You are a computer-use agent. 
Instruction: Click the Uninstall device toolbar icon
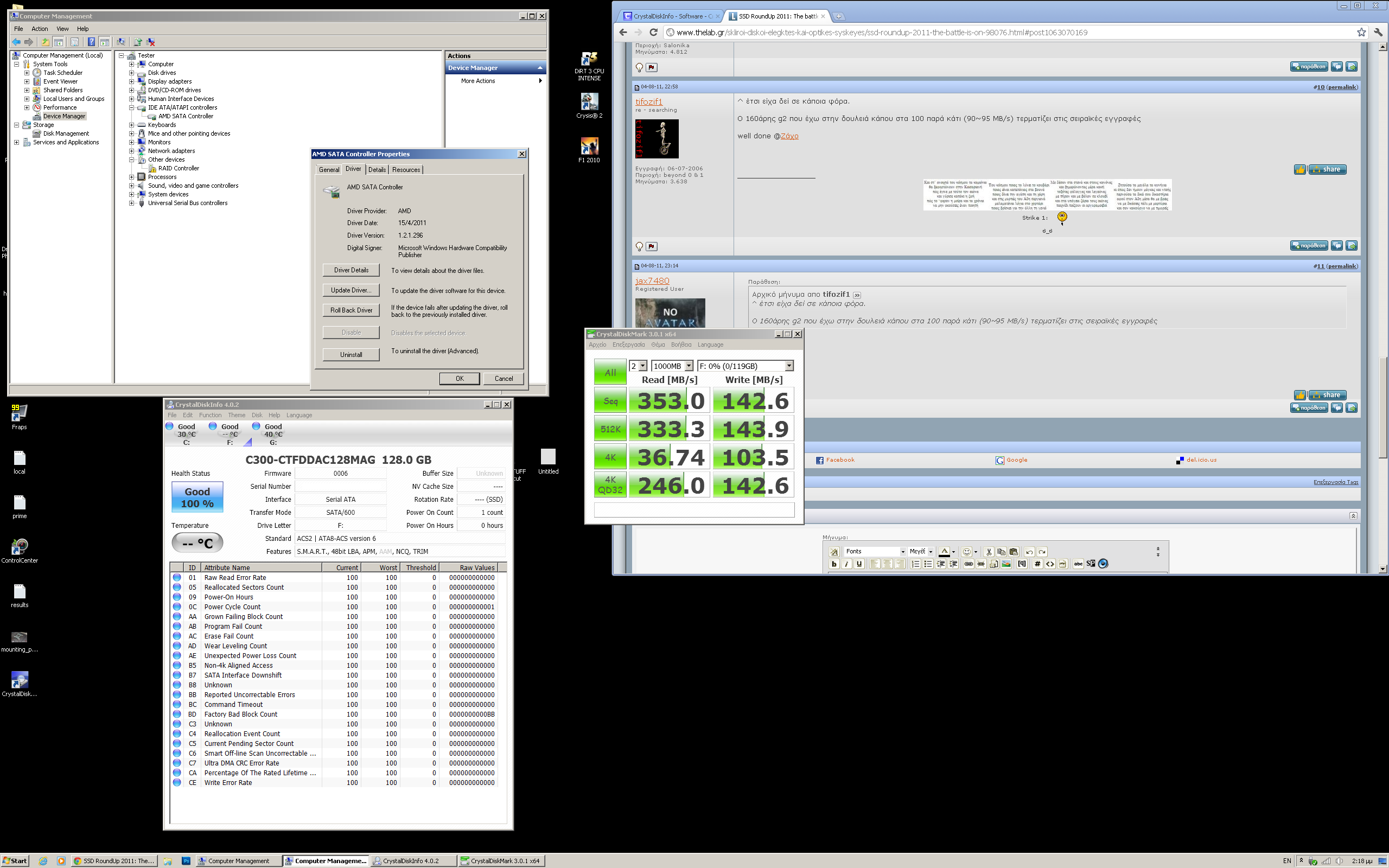[150, 42]
